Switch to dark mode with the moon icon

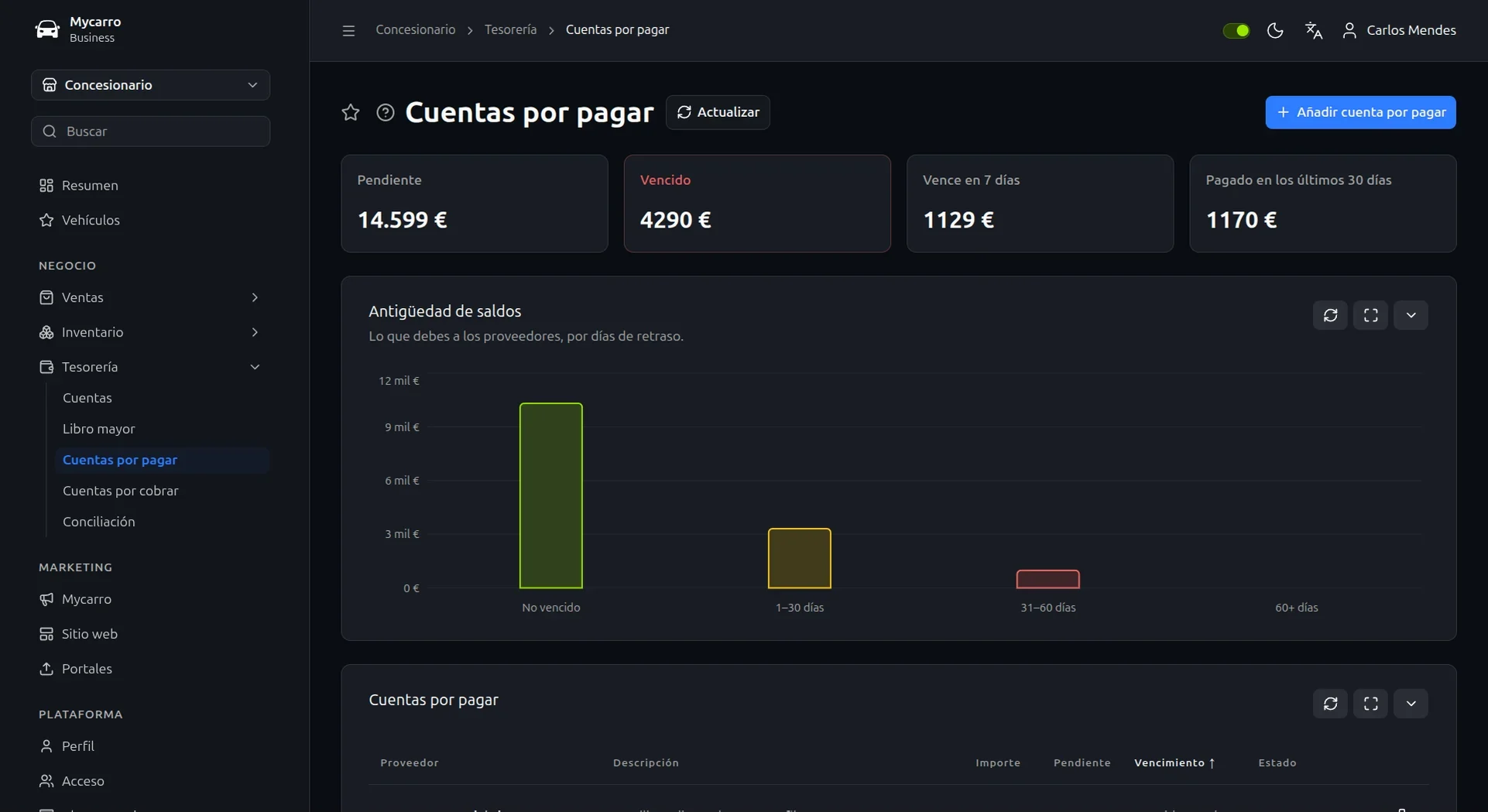point(1275,30)
